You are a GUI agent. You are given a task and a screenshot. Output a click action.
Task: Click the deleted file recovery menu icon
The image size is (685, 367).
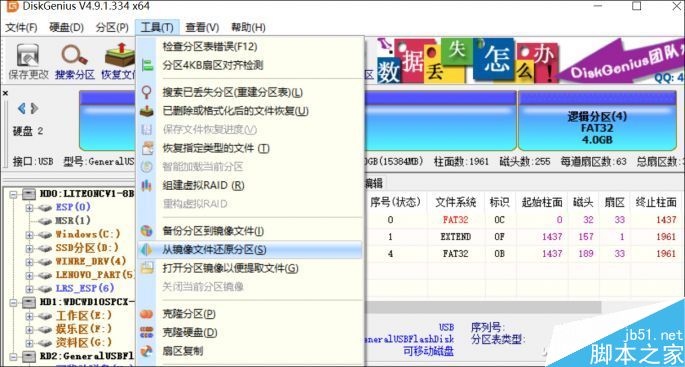coord(147,111)
